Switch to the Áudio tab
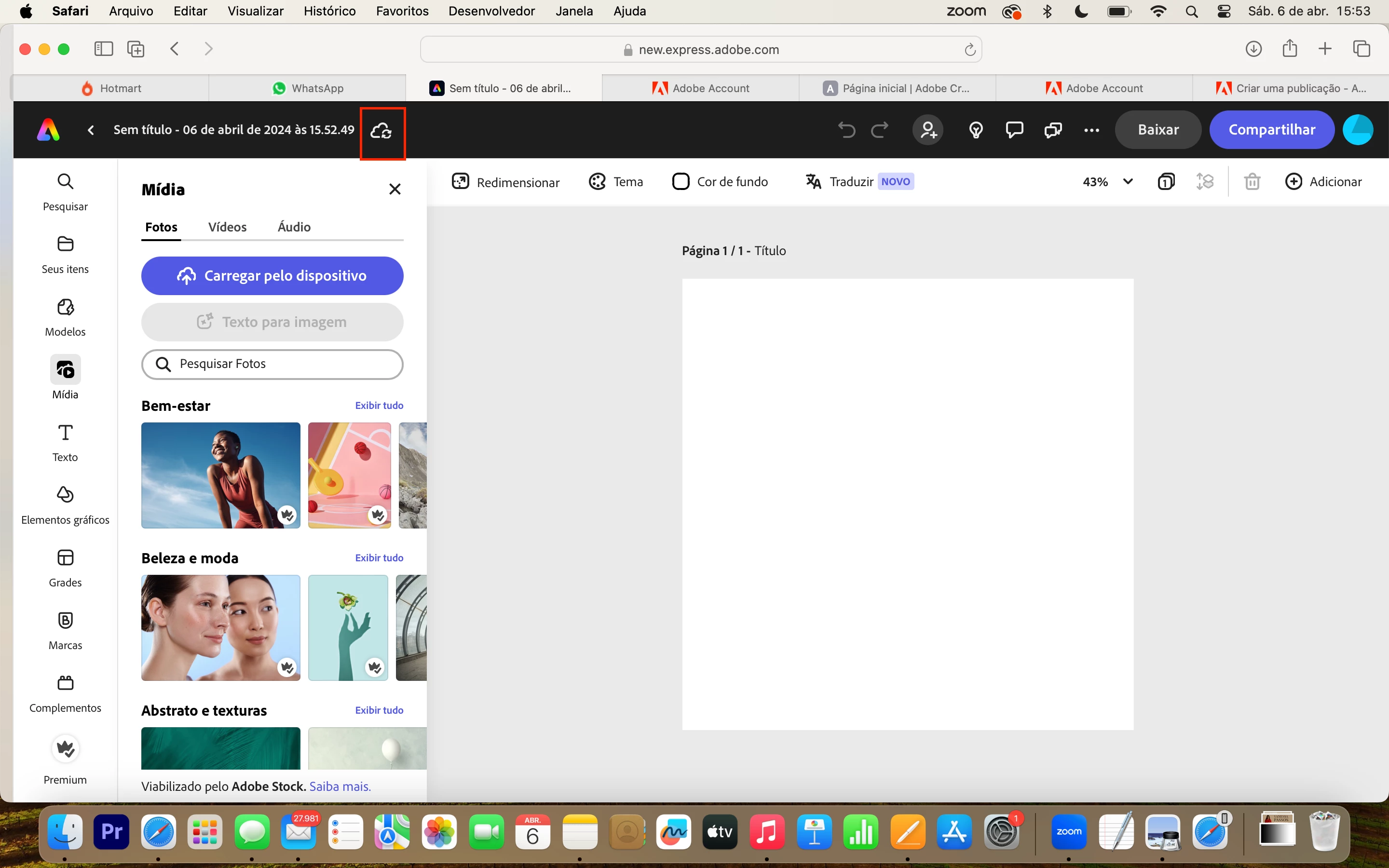The width and height of the screenshot is (1389, 868). click(x=294, y=227)
